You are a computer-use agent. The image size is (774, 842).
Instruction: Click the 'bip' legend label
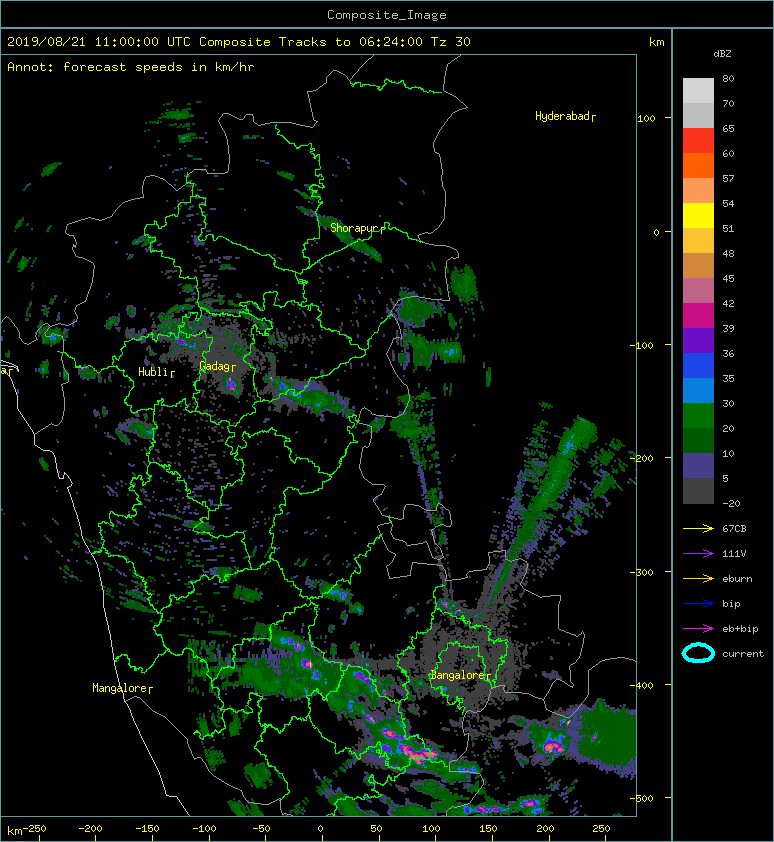point(731,604)
